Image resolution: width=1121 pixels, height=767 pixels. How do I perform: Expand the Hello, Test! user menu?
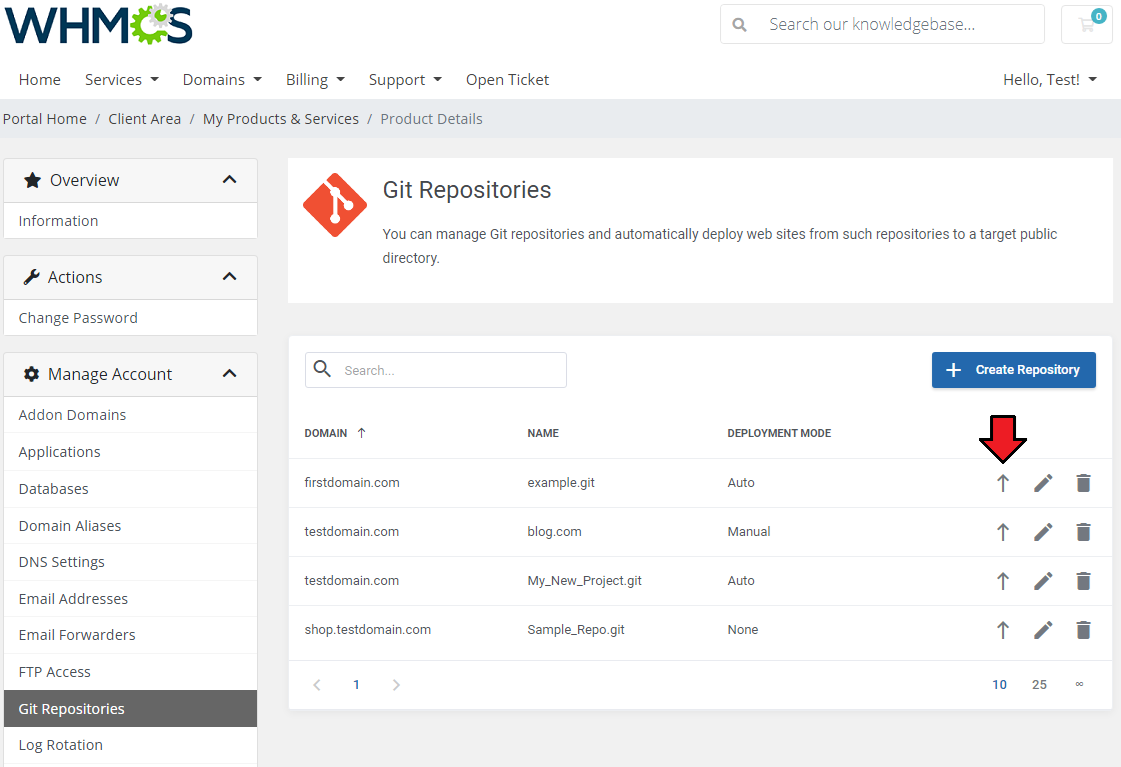coord(1049,80)
